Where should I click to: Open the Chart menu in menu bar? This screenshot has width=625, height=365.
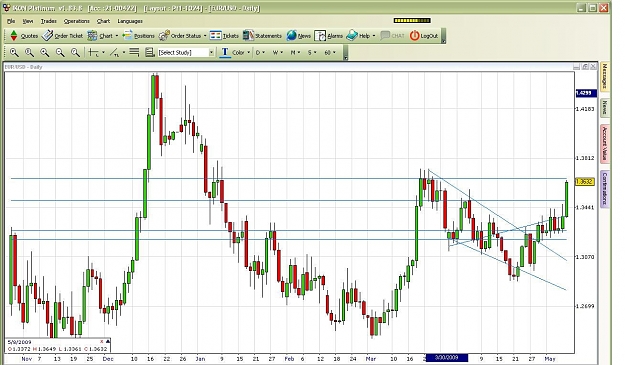(103, 21)
